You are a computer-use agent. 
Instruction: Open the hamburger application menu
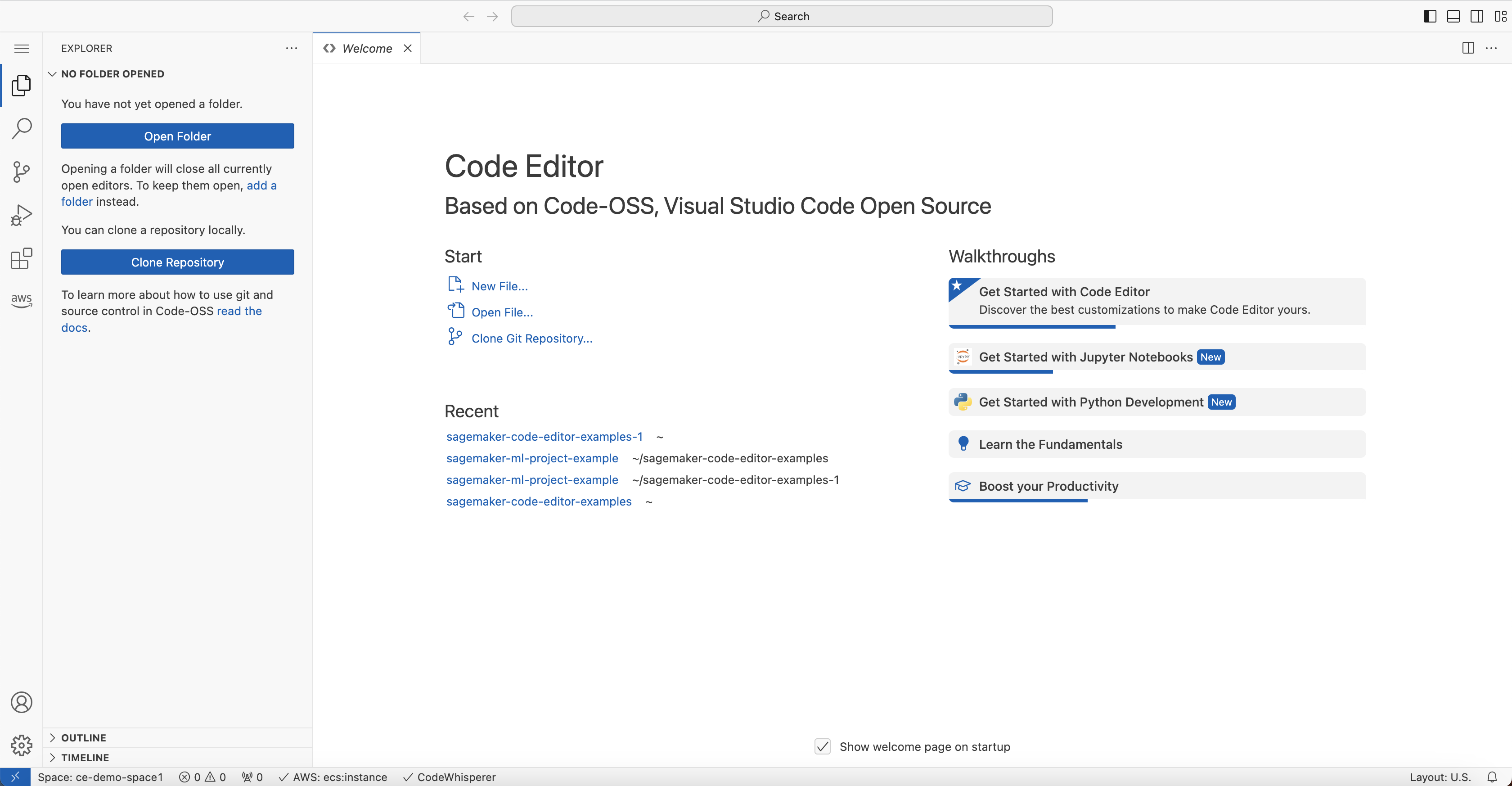(x=21, y=48)
